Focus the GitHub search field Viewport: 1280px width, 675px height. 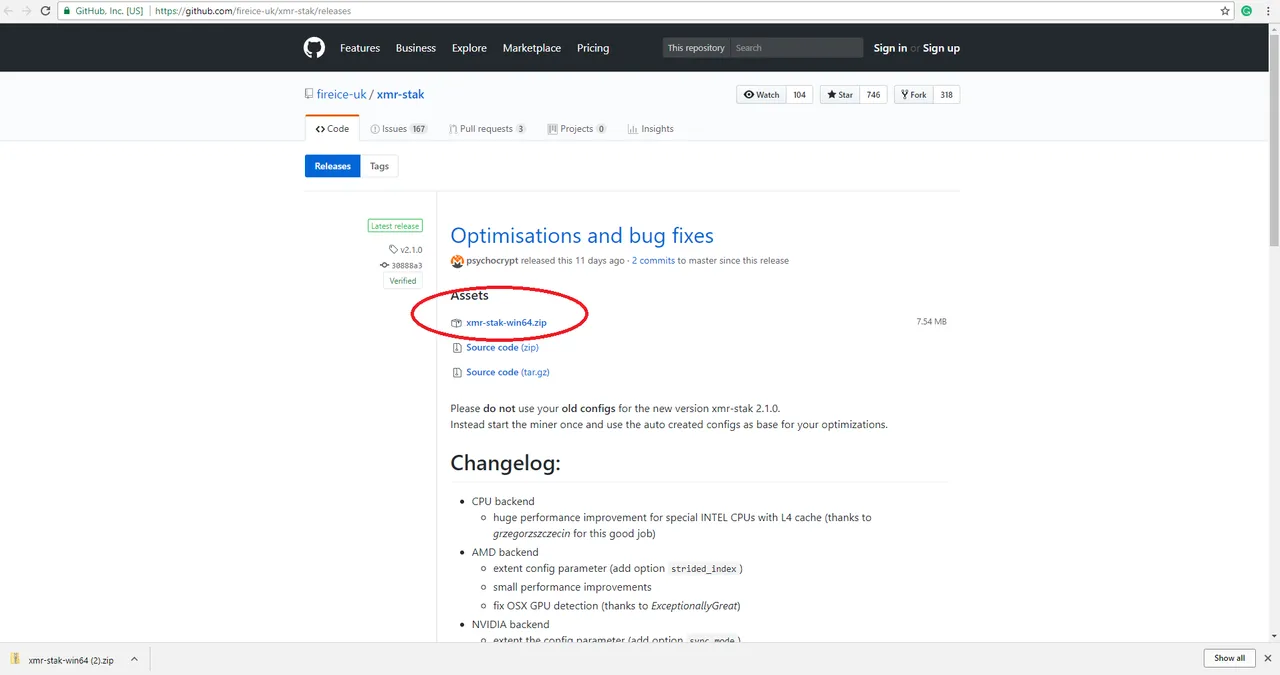point(796,48)
